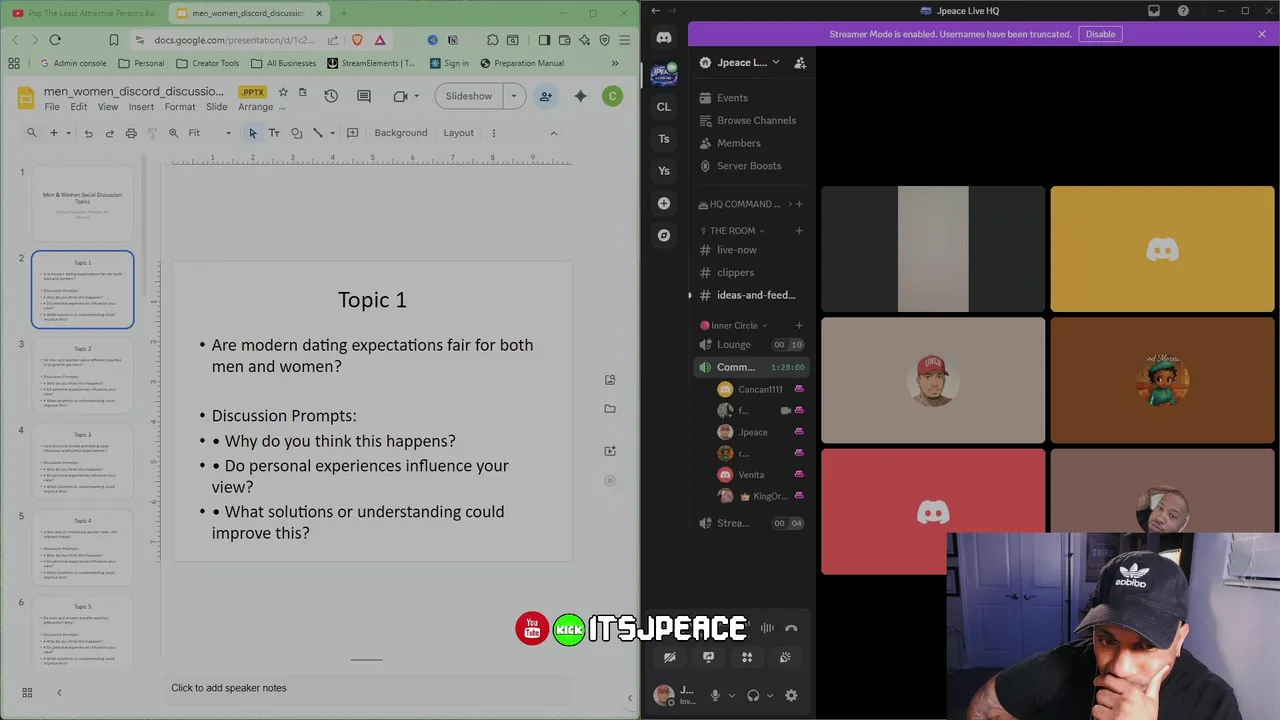Image resolution: width=1280 pixels, height=720 pixels.
Task: Select slide 3 thumbnail in filmstrip
Action: 83,376
